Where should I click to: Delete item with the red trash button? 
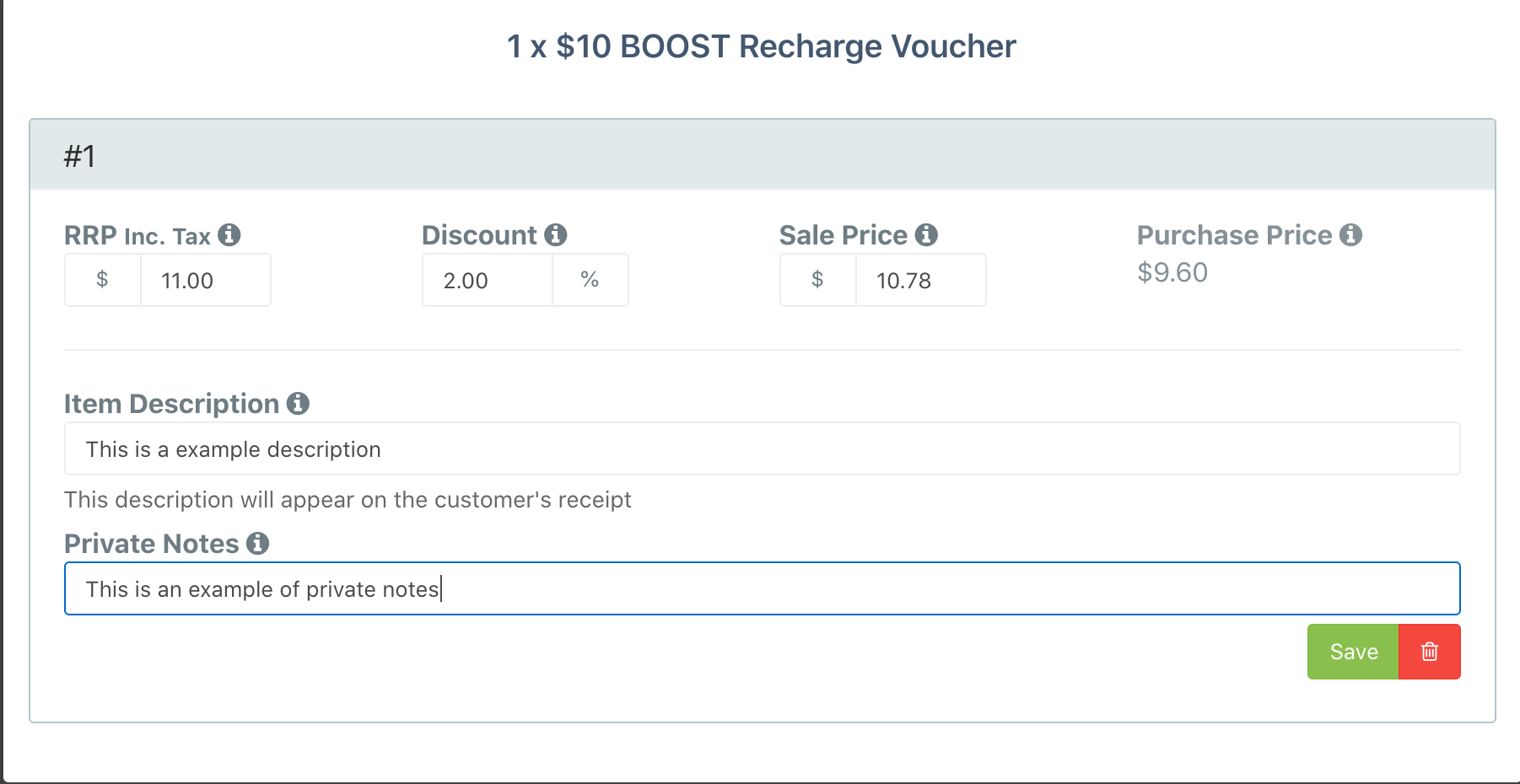(x=1430, y=652)
